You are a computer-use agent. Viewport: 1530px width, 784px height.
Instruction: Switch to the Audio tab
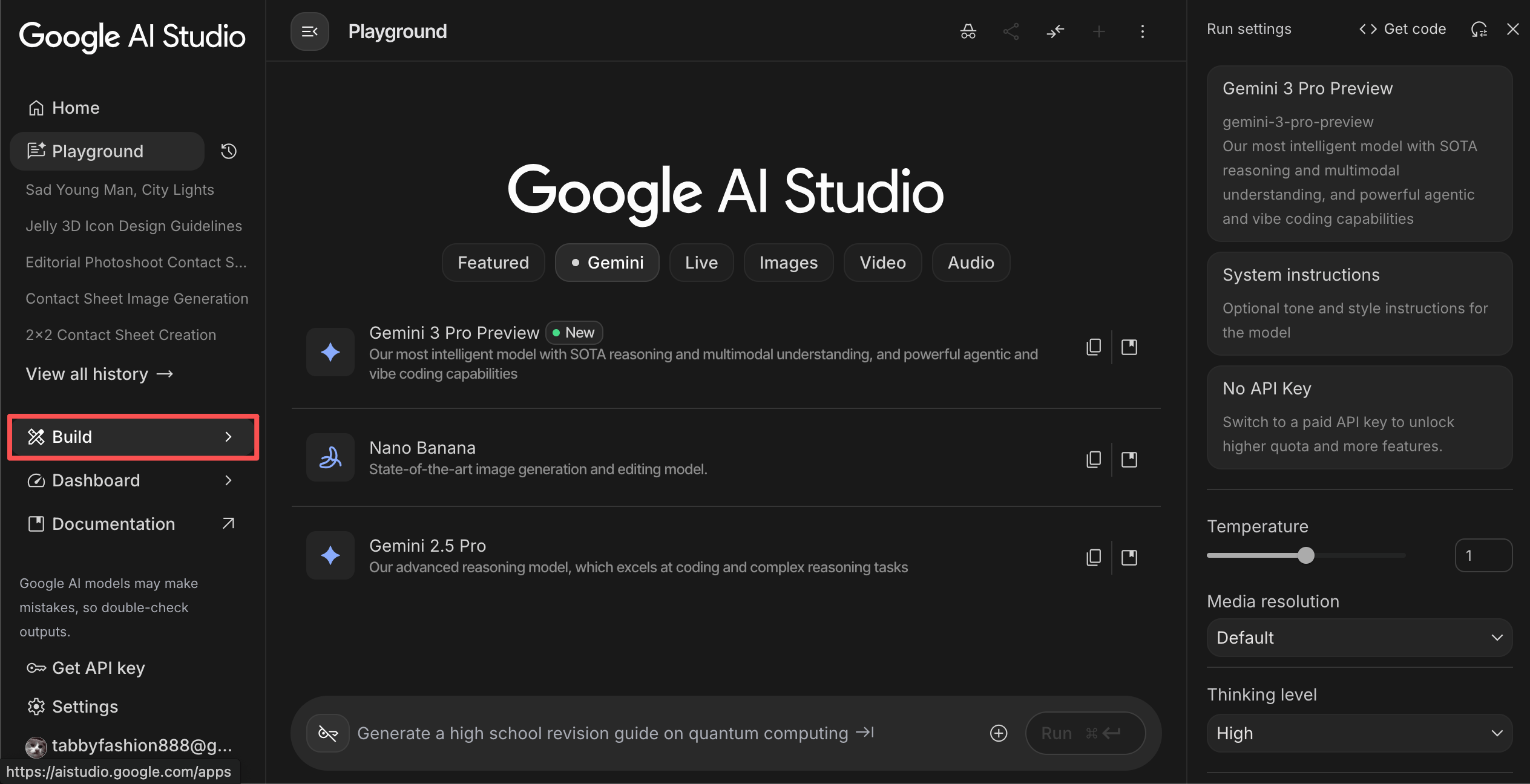coord(971,263)
